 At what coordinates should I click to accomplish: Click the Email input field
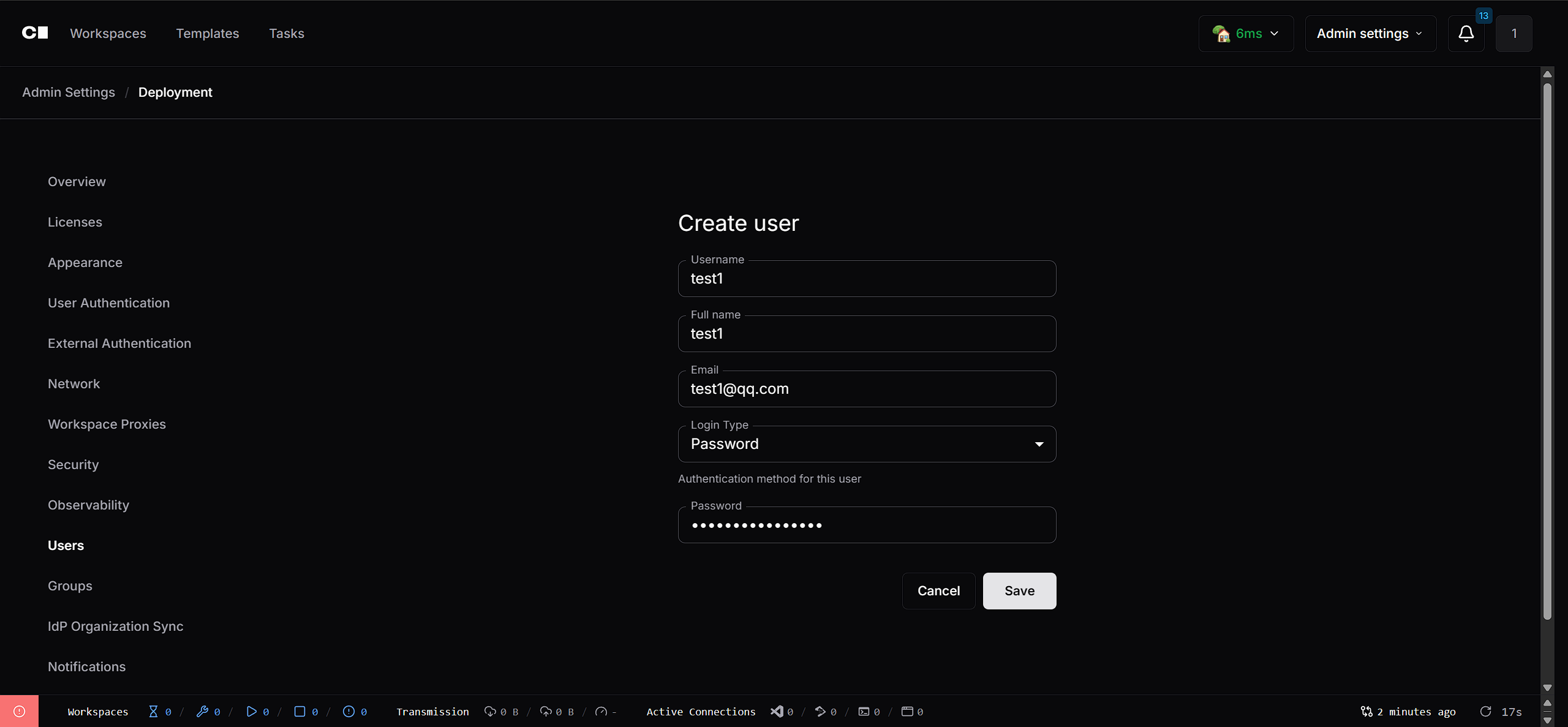click(x=867, y=389)
